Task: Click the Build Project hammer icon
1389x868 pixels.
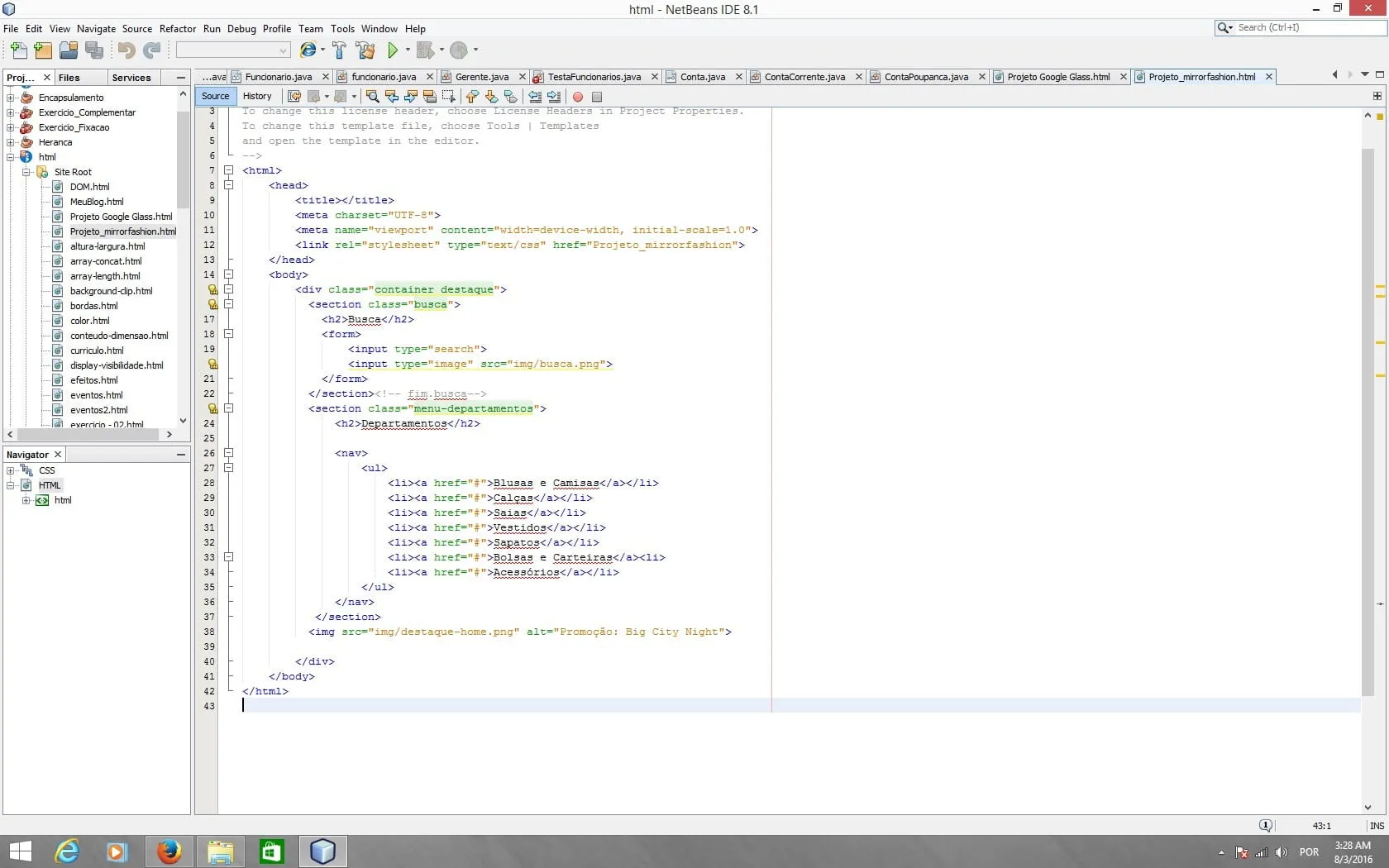Action: (339, 50)
